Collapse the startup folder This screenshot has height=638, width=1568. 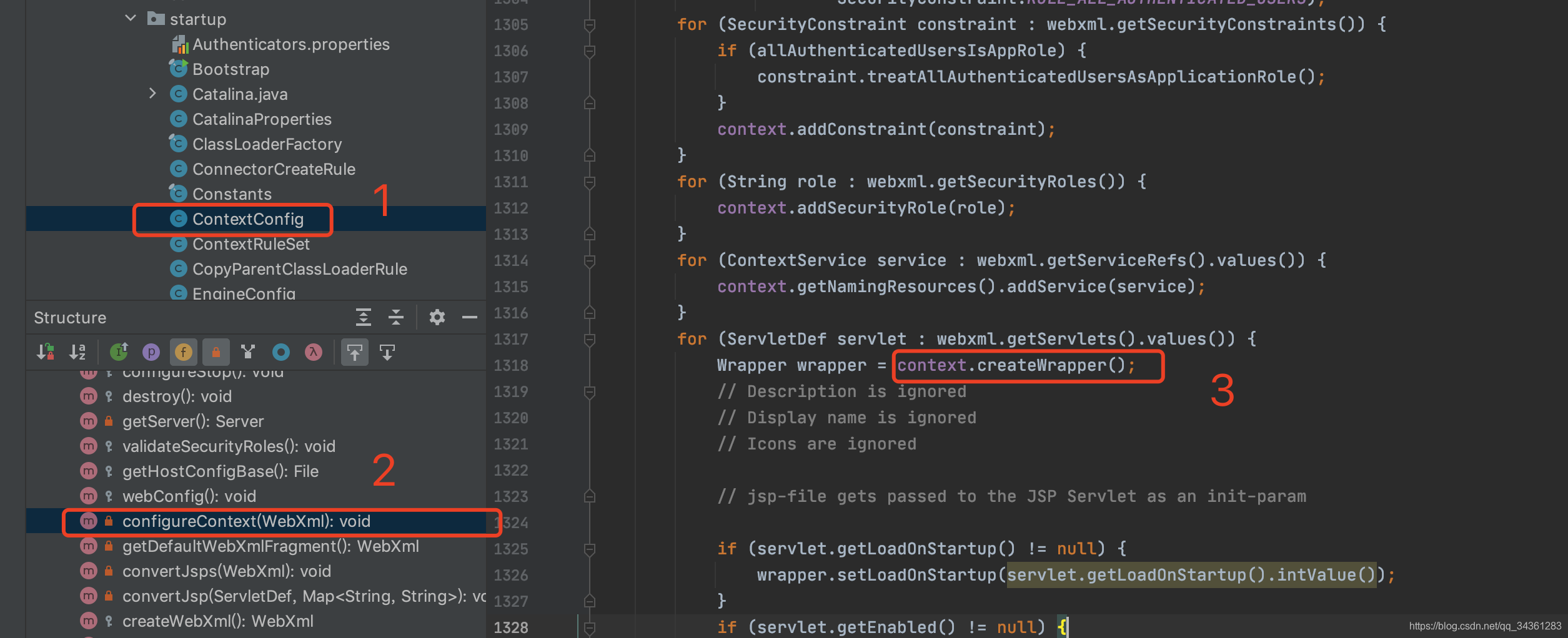131,18
